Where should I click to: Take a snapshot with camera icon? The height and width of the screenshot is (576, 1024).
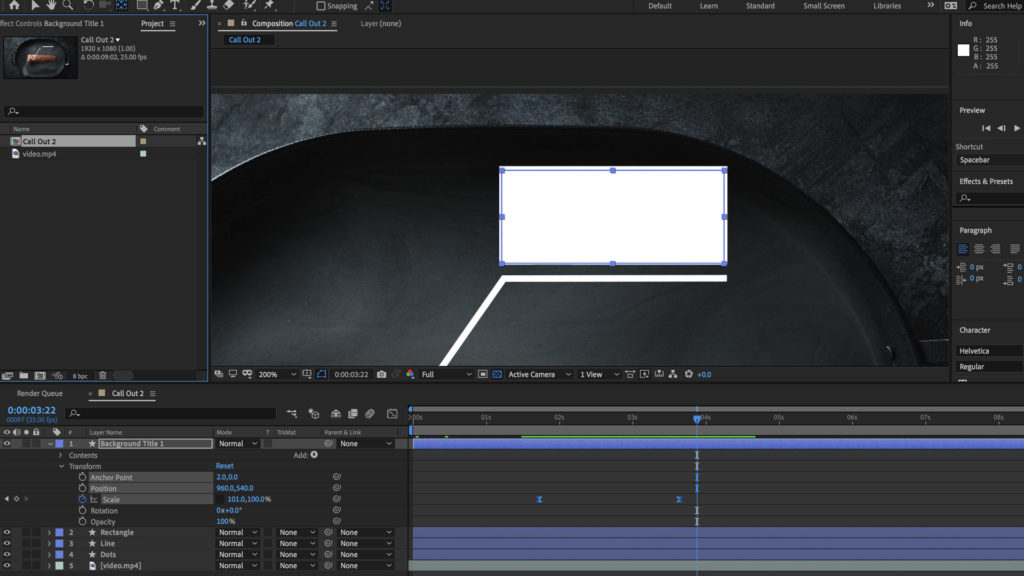tap(381, 374)
